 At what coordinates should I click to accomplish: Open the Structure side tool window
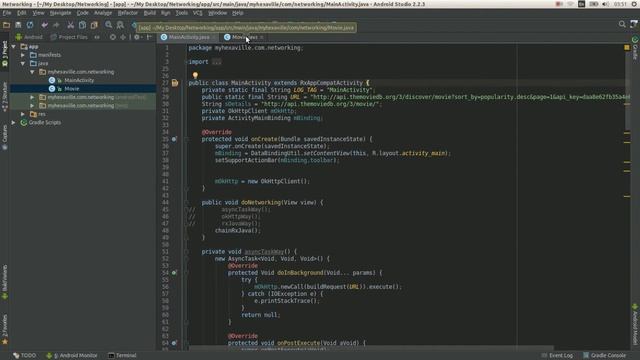point(4,97)
